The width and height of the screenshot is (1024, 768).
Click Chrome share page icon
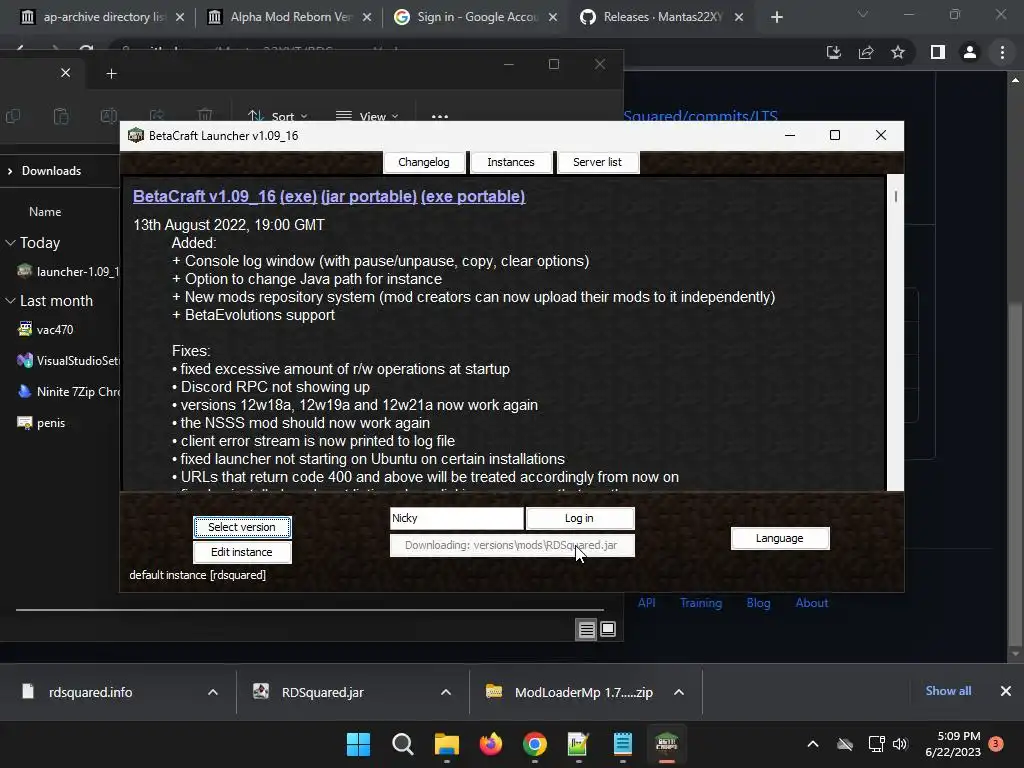(866, 52)
